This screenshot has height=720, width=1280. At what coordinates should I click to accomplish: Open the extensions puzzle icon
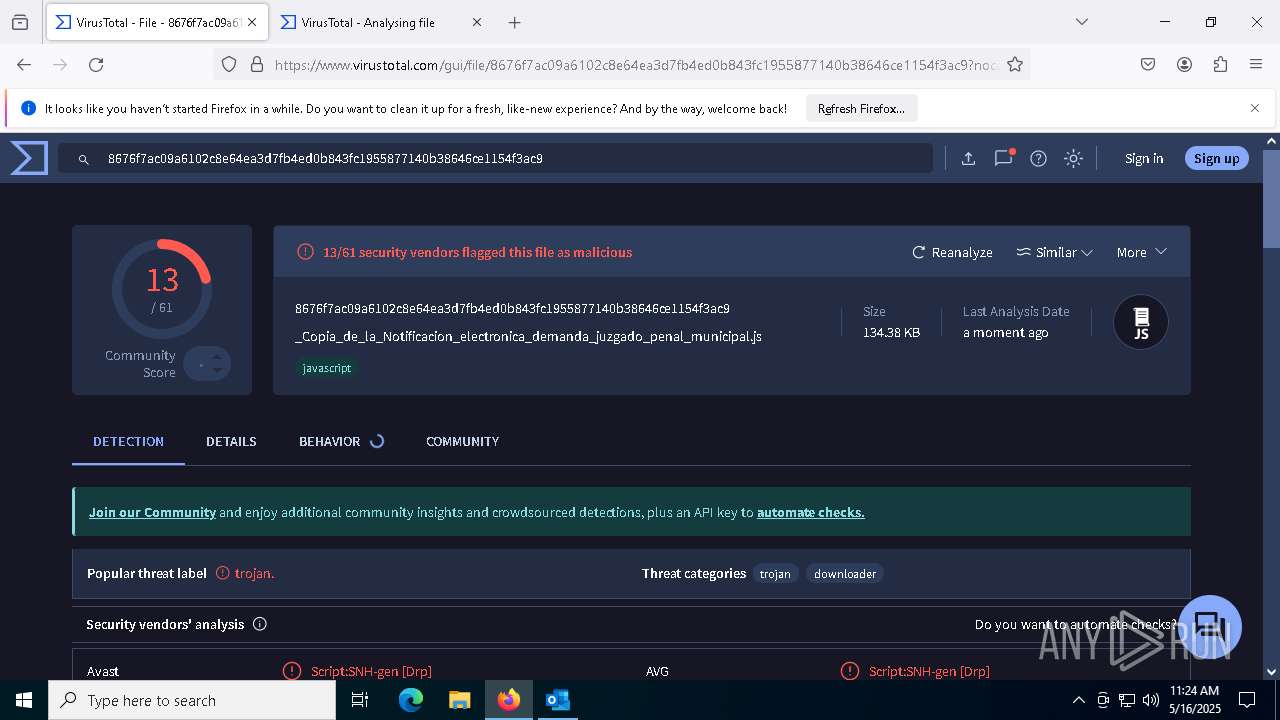(1220, 64)
